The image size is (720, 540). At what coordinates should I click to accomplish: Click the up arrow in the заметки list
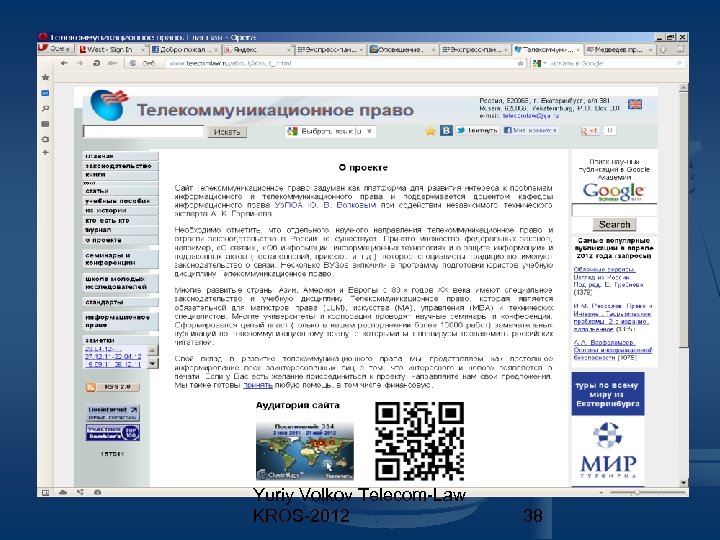tap(152, 350)
